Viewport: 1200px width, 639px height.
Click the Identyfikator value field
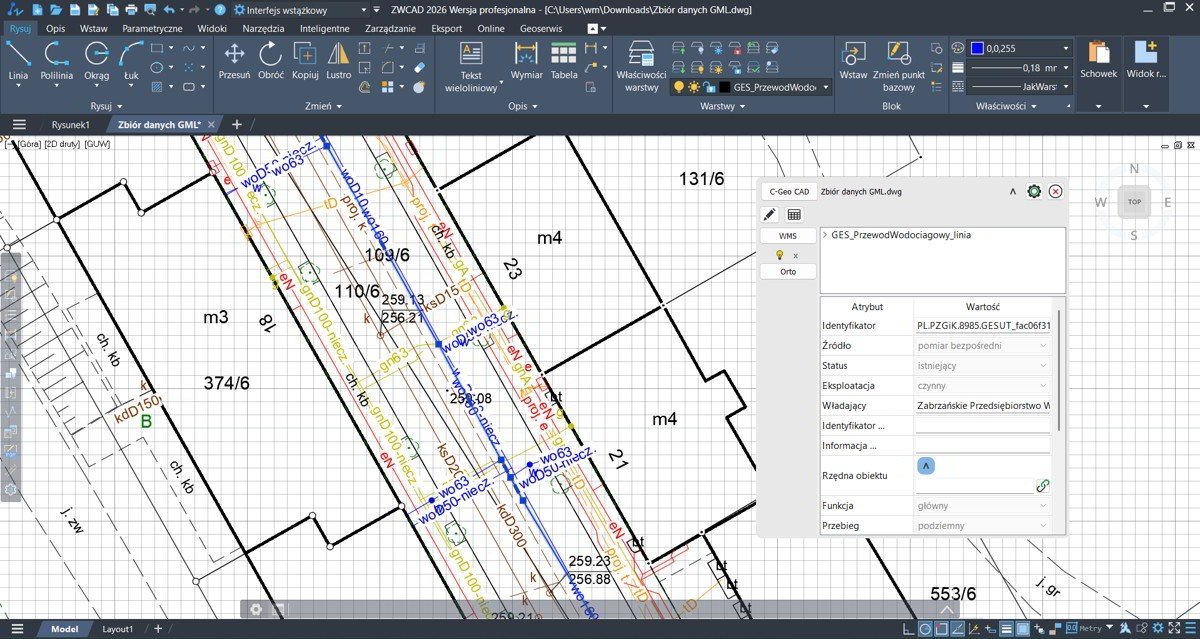984,326
